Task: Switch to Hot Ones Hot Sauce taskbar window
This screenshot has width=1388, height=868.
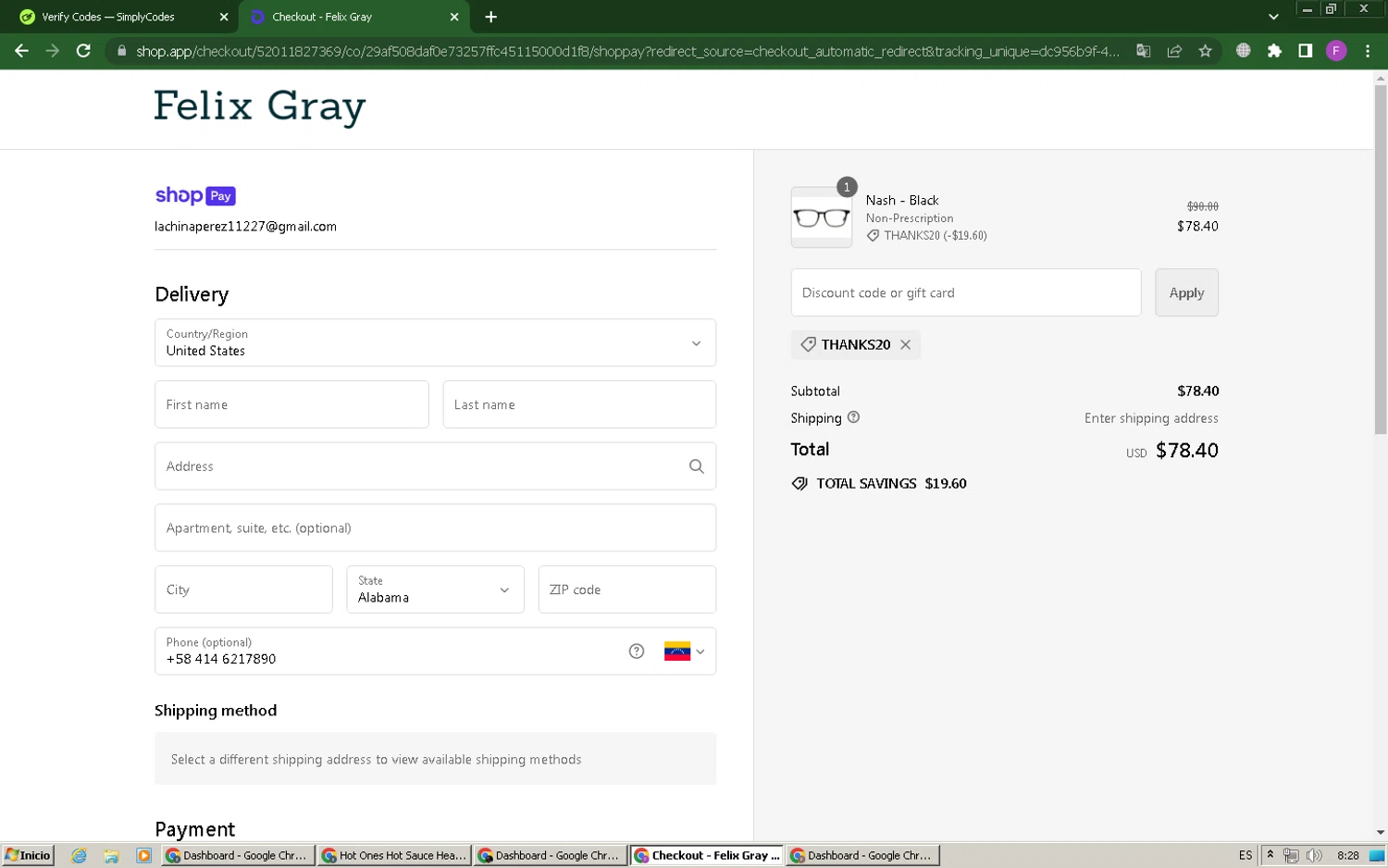Action: [395, 855]
